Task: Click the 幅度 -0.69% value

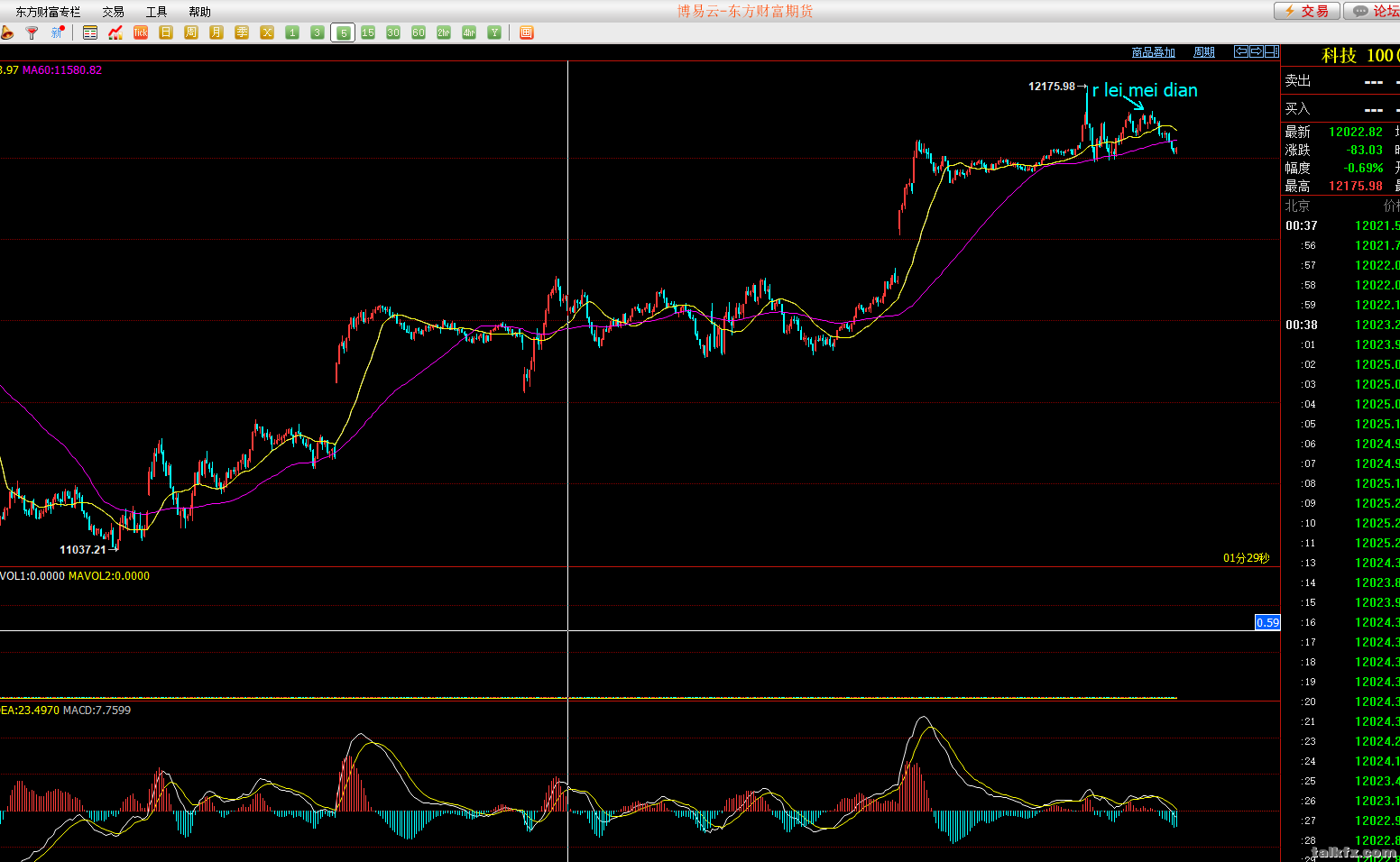Action: 1363,168
